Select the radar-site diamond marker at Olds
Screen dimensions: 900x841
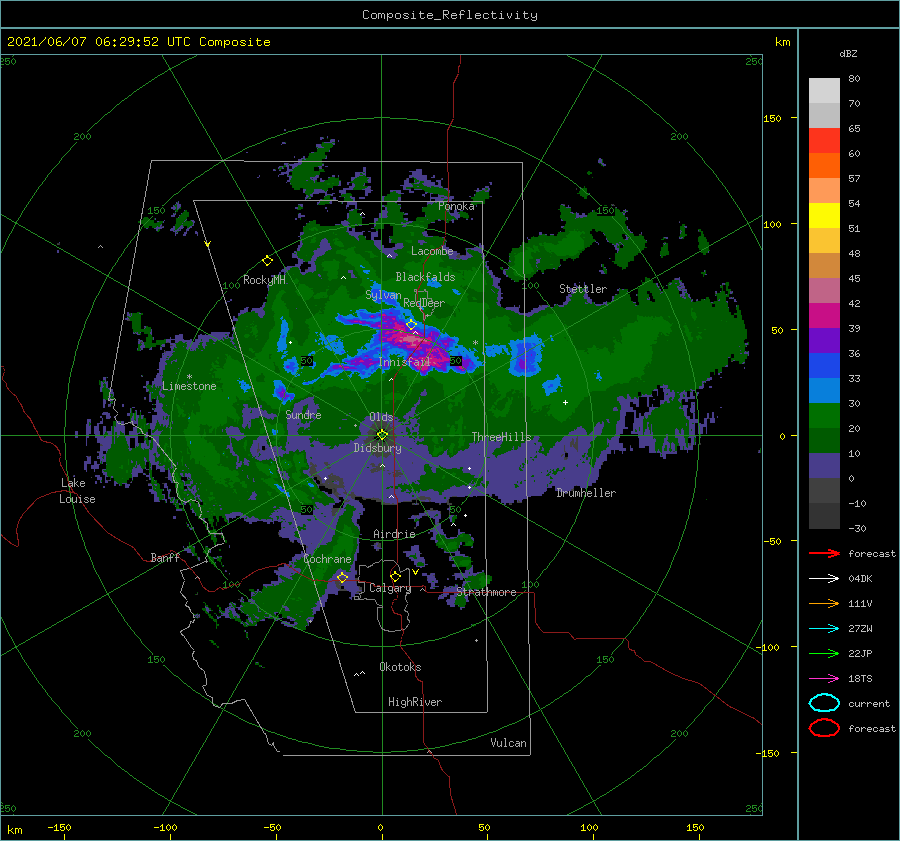pyautogui.click(x=382, y=435)
